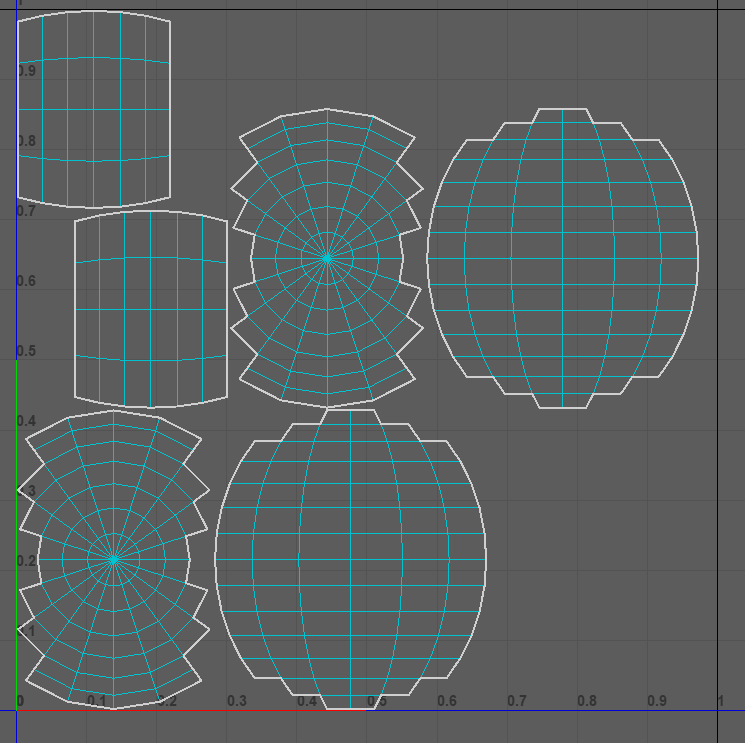
Task: Click the red U axis line along the bottom
Action: (200, 710)
